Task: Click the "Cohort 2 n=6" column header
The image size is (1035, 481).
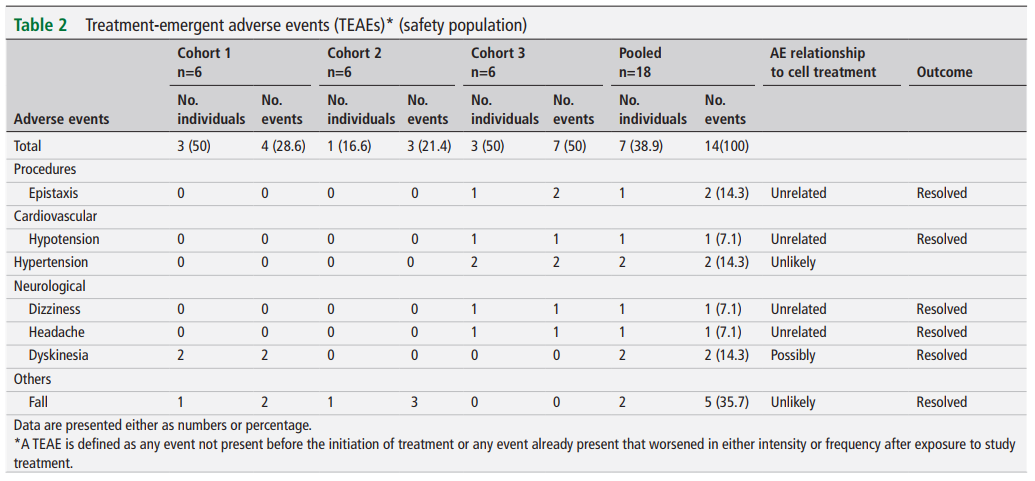Action: pos(354,62)
